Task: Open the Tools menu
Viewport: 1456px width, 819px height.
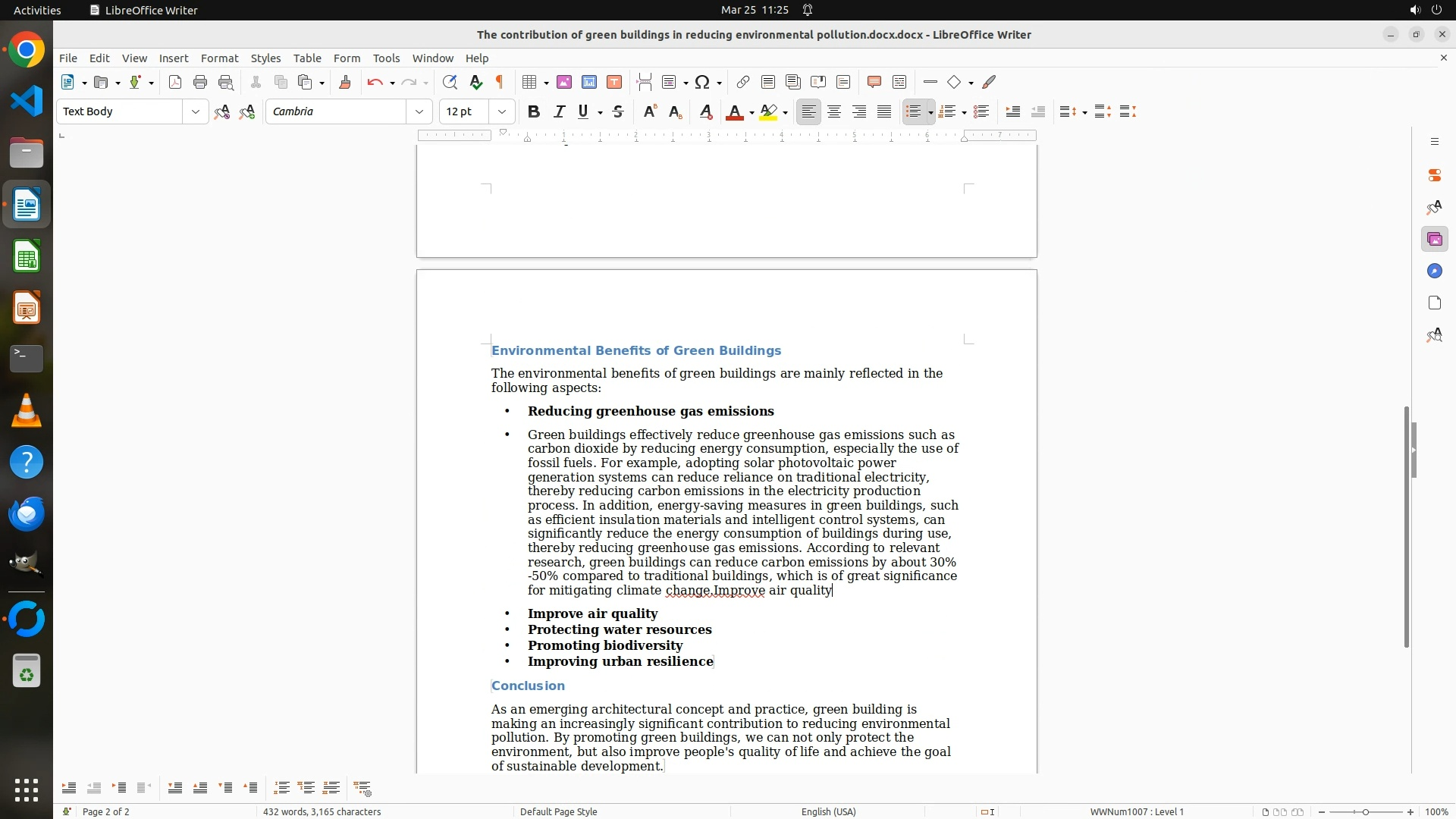Action: [386, 58]
